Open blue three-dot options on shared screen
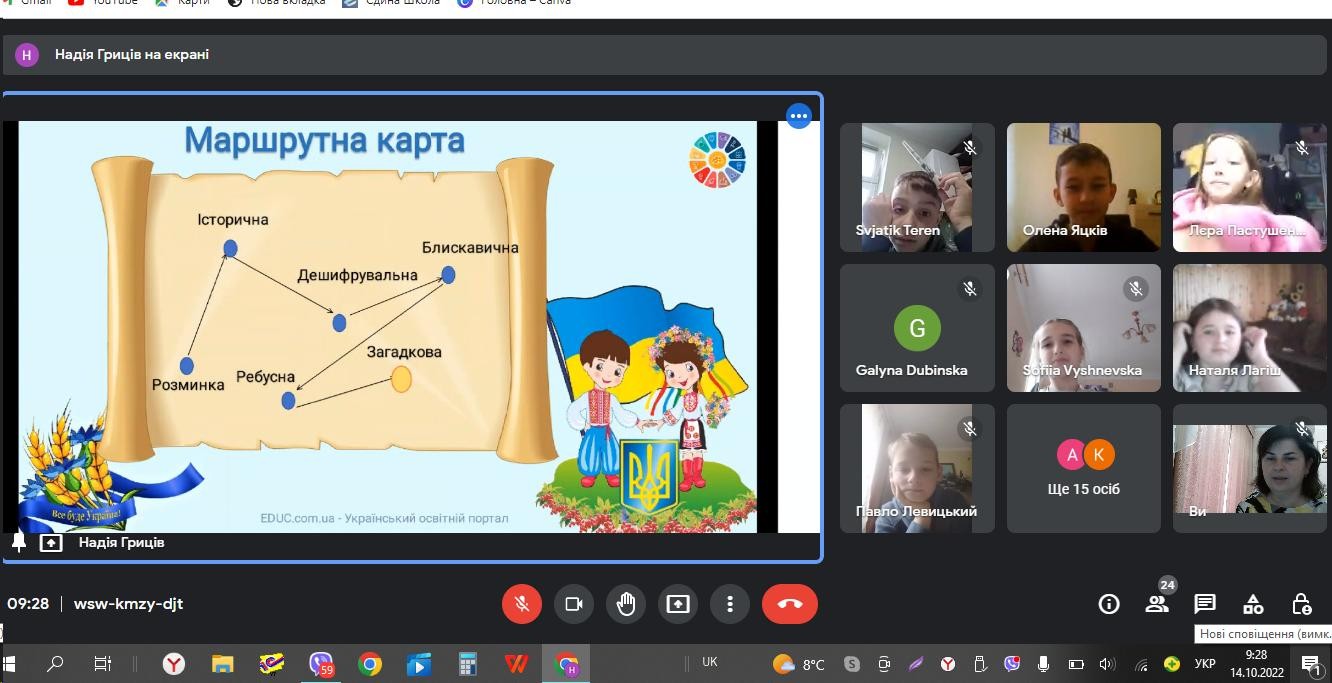This screenshot has width=1332, height=683. click(798, 116)
